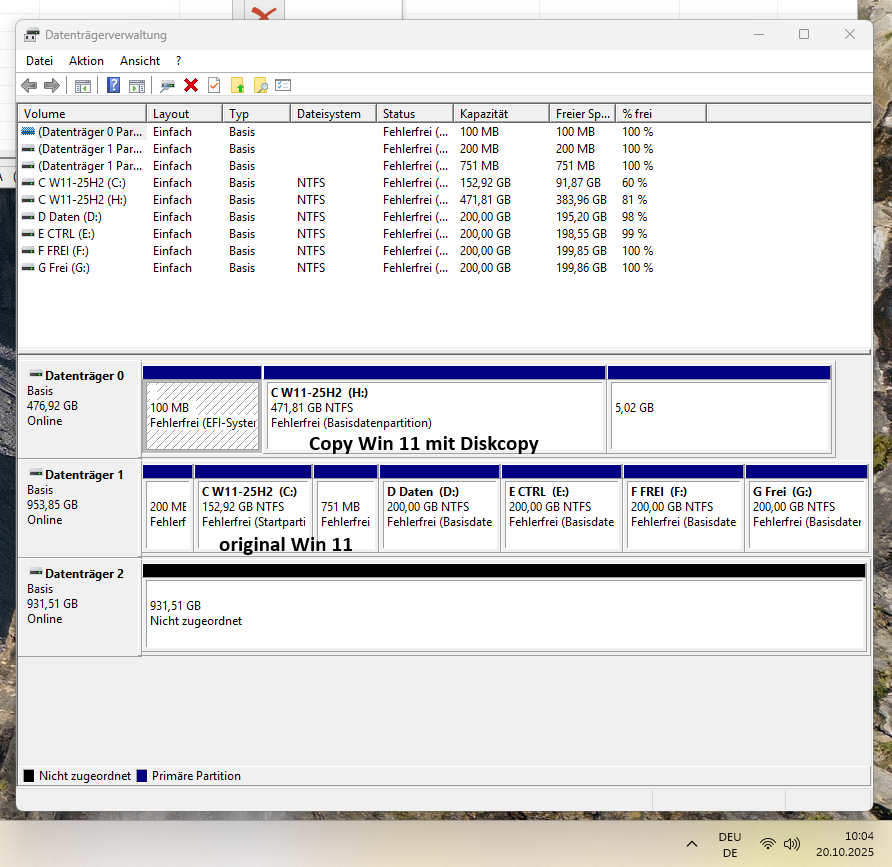
Task: Click the DEU DE language indicator
Action: [x=730, y=845]
